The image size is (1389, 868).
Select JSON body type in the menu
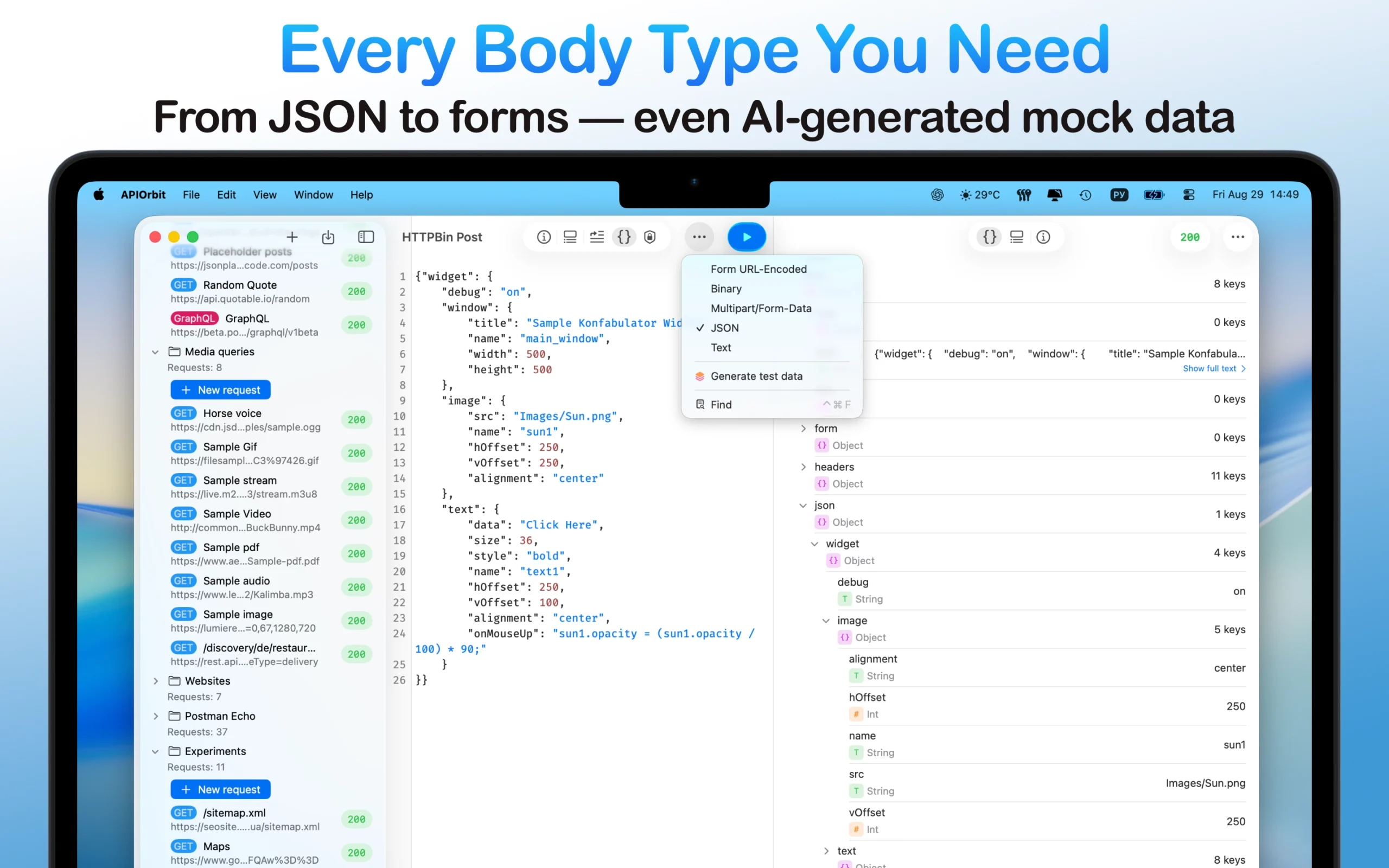tap(724, 328)
